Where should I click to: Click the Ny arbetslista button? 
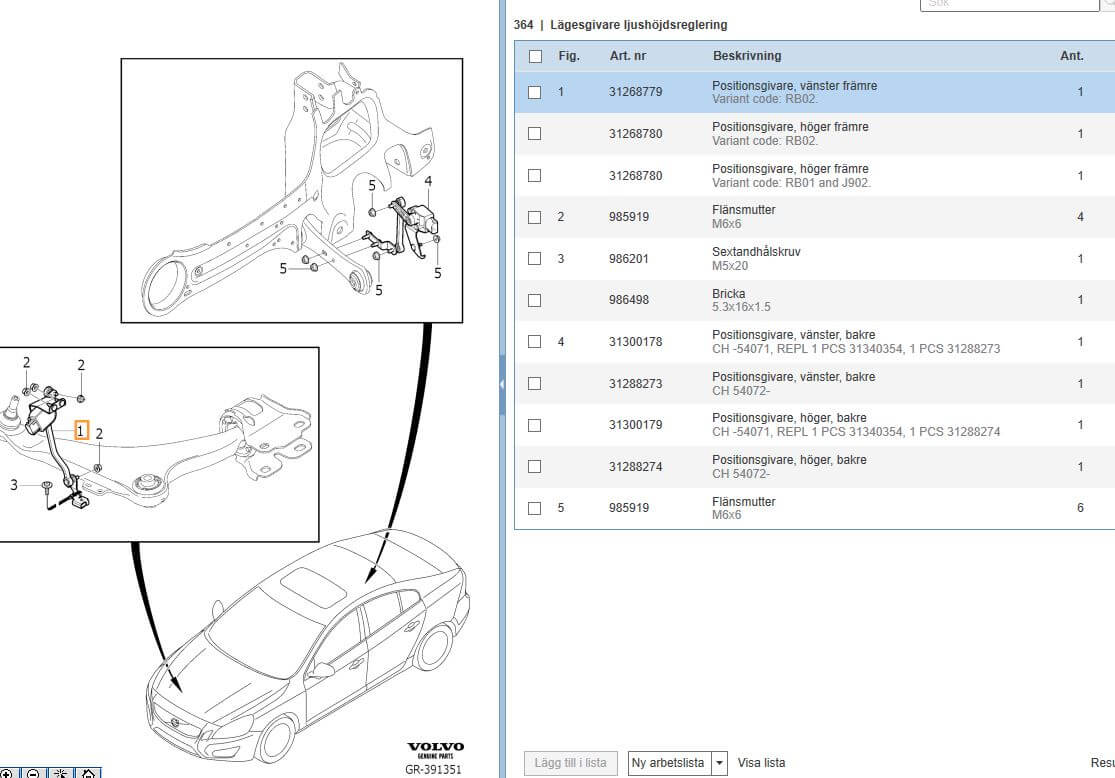[x=668, y=763]
